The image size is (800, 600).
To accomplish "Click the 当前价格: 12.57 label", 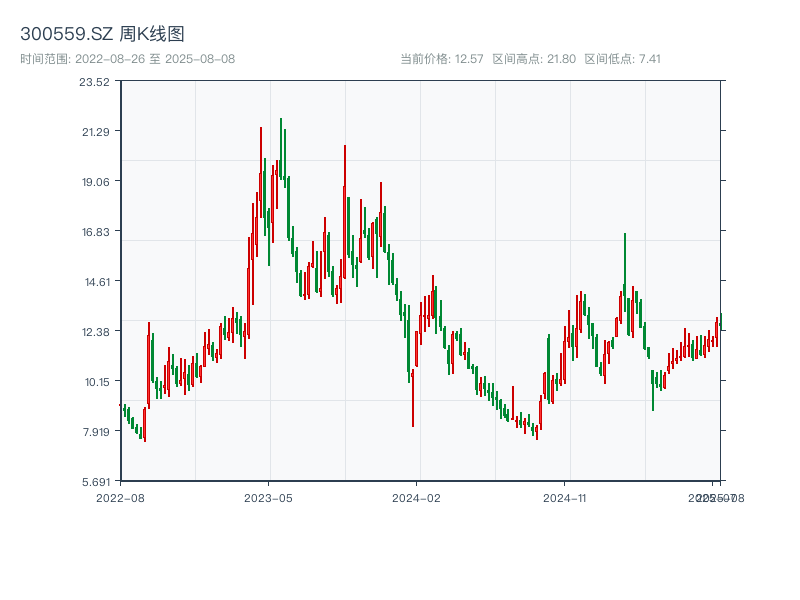I will (x=442, y=59).
